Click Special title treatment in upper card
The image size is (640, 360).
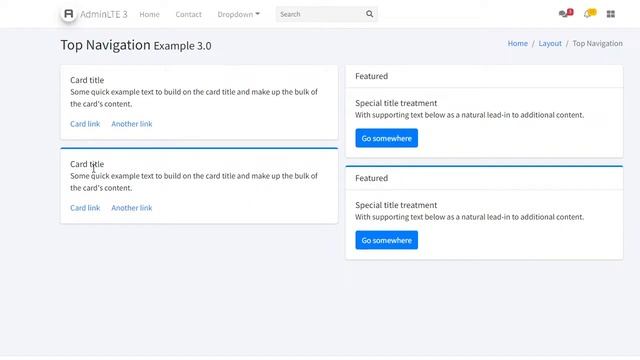tap(396, 103)
